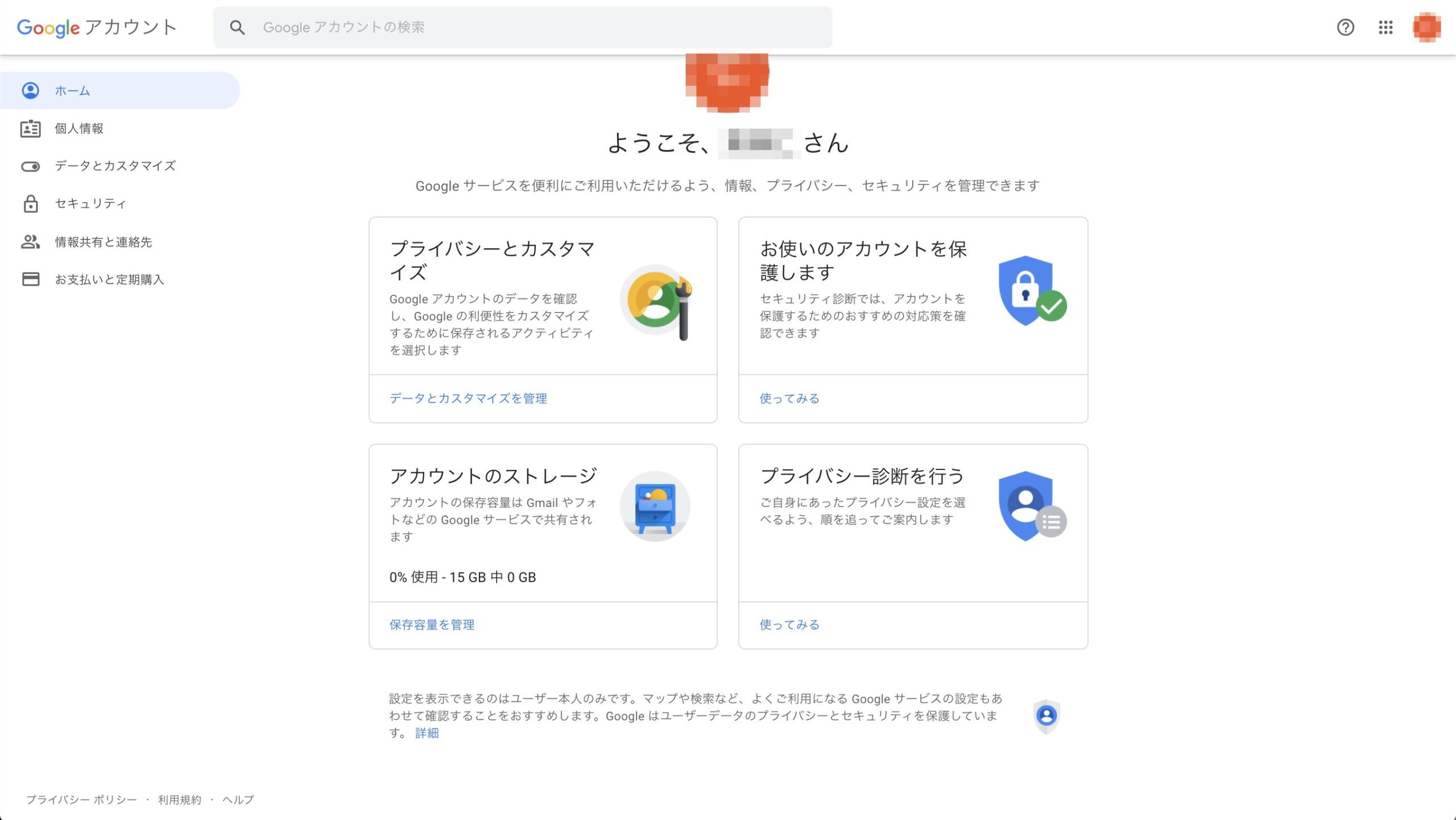Screen dimensions: 1456x820
Task: Open お支払いと定期購入 in the sidebar
Action: click(120, 279)
